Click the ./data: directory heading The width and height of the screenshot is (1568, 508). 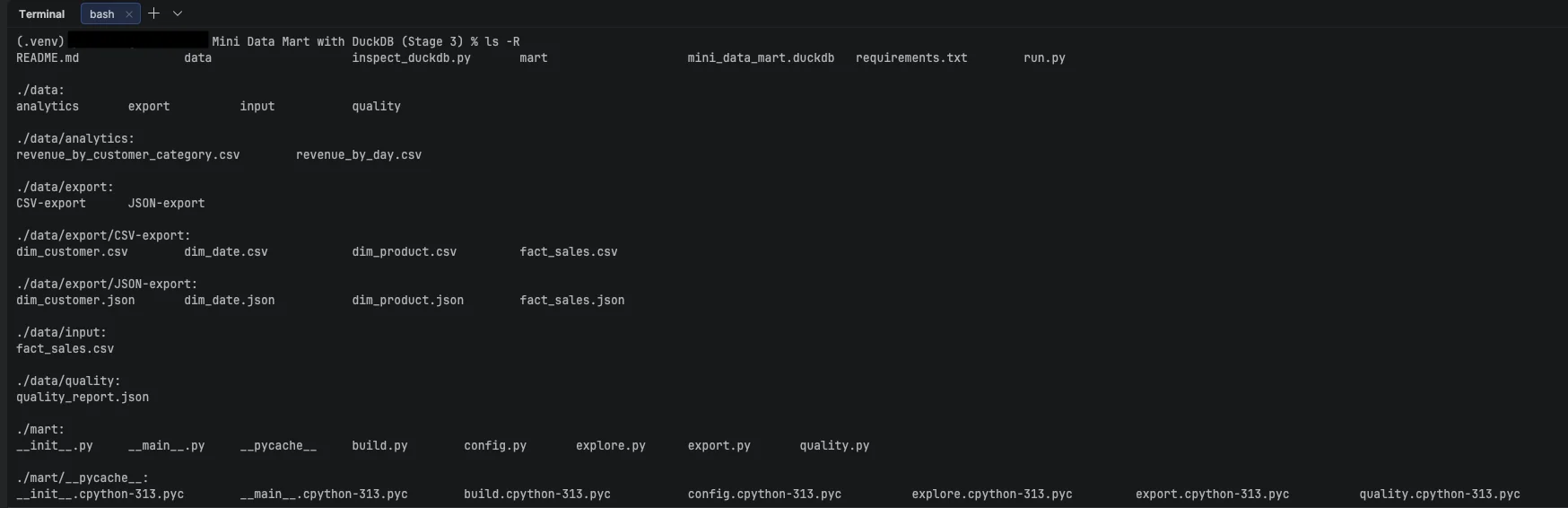click(x=40, y=91)
